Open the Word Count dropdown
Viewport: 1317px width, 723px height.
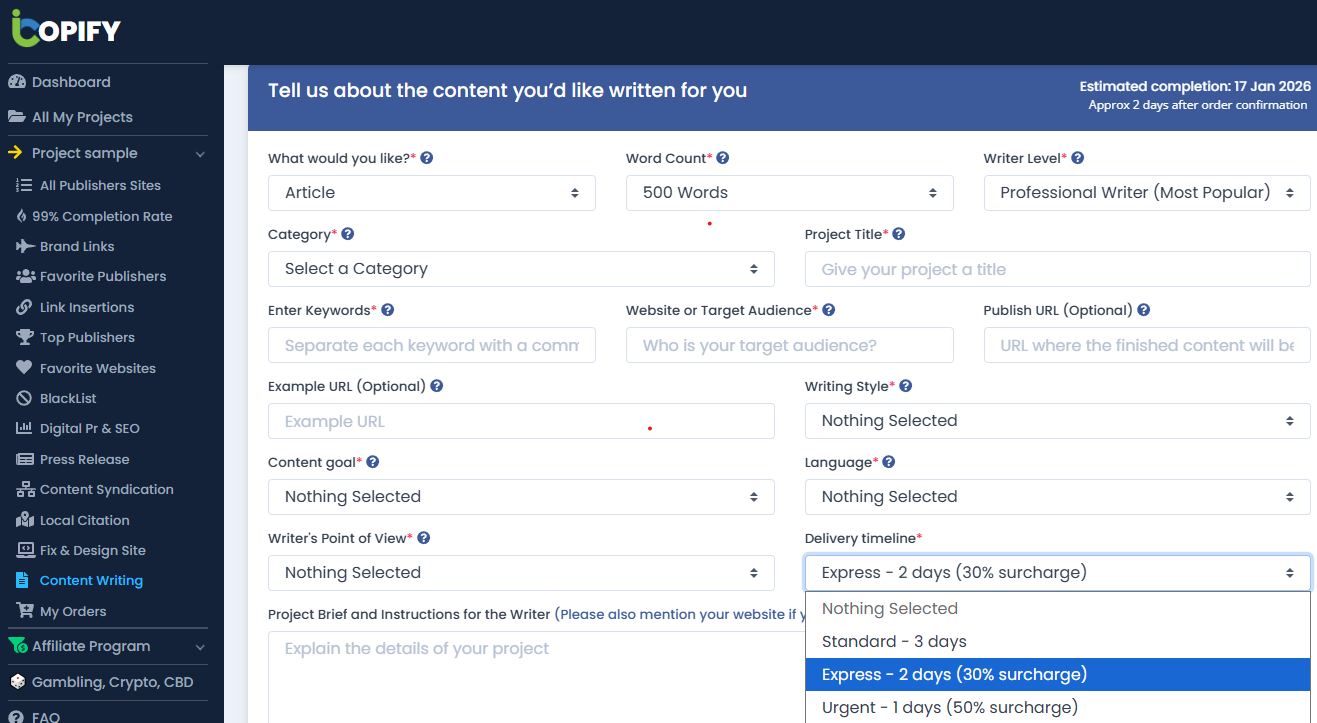789,192
